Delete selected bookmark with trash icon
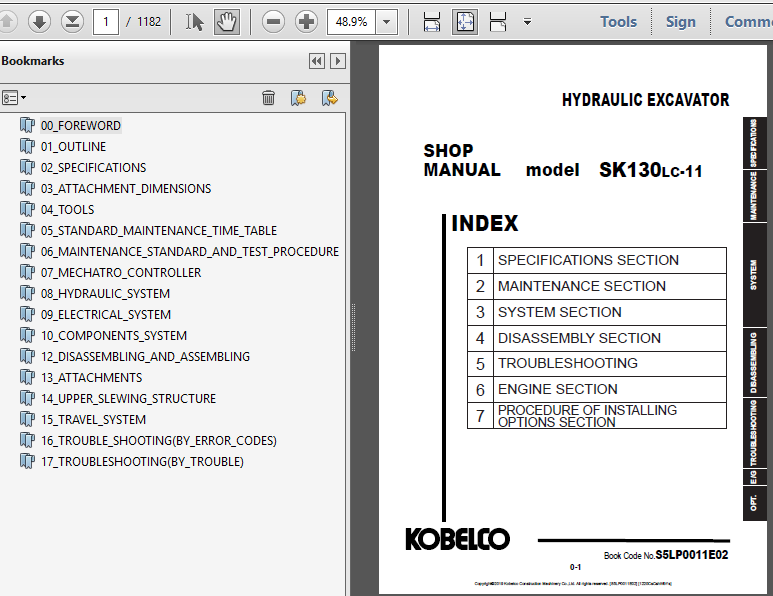This screenshot has height=596, width=773. point(268,98)
